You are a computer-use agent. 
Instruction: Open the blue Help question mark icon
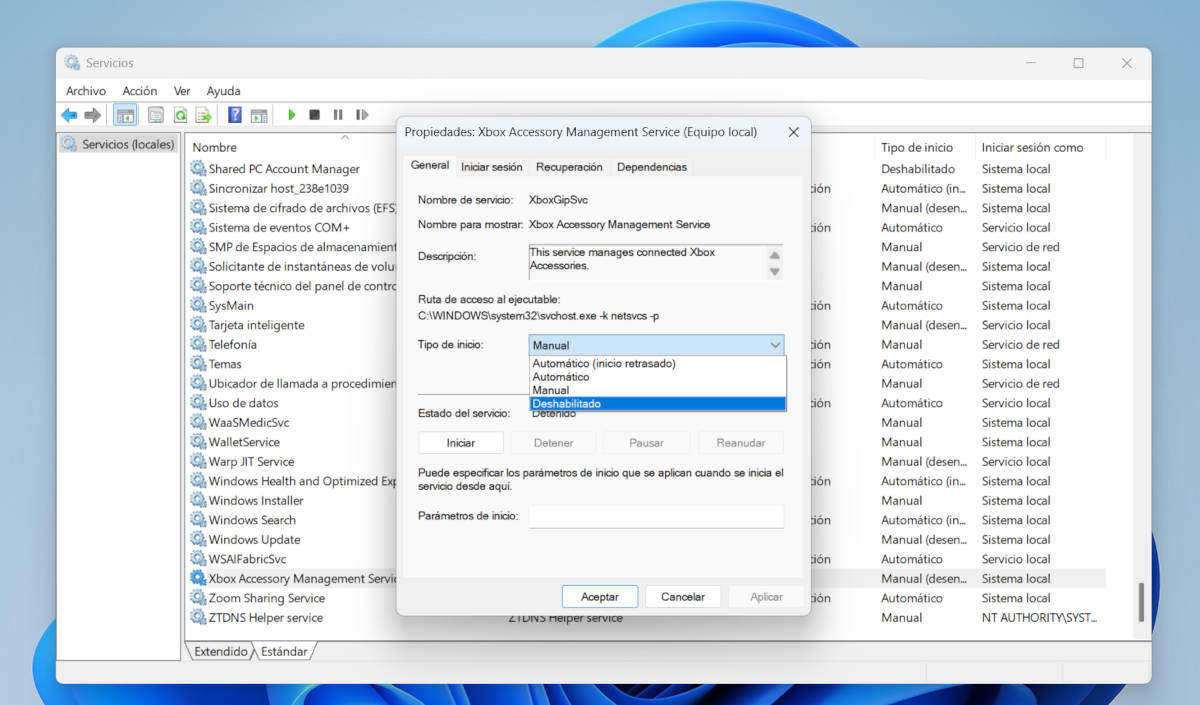point(235,115)
